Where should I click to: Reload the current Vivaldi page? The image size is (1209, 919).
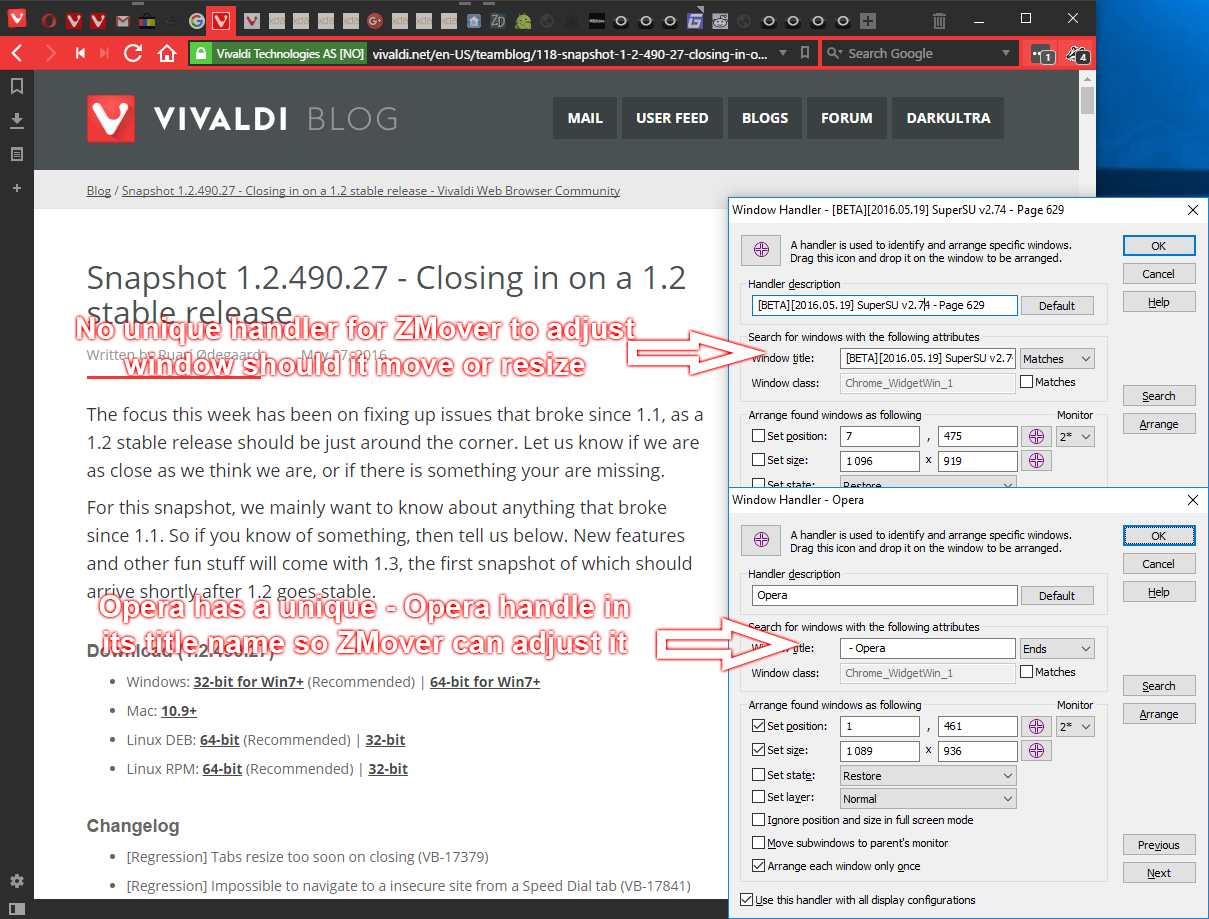coord(132,53)
